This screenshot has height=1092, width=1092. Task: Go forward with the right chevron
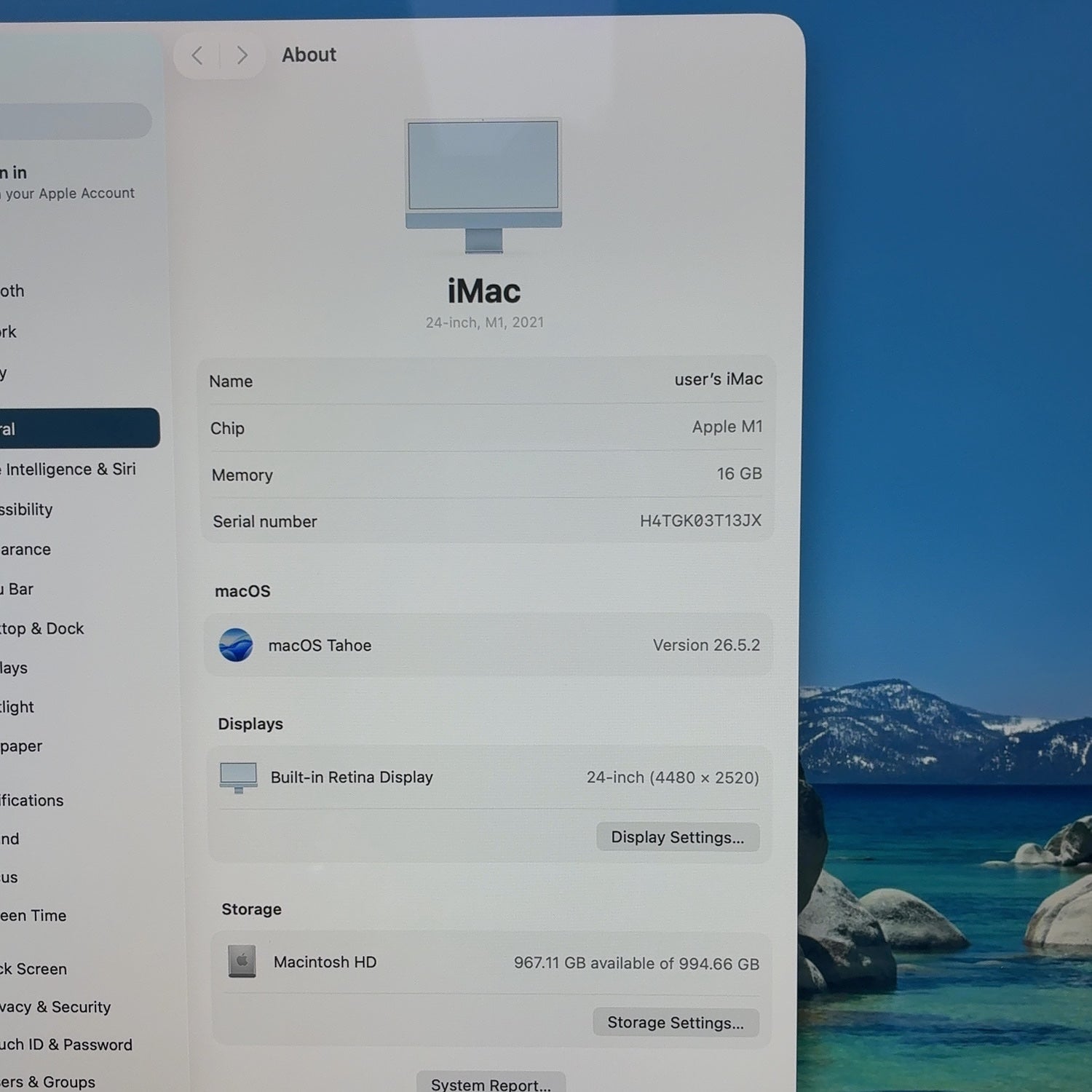[242, 55]
